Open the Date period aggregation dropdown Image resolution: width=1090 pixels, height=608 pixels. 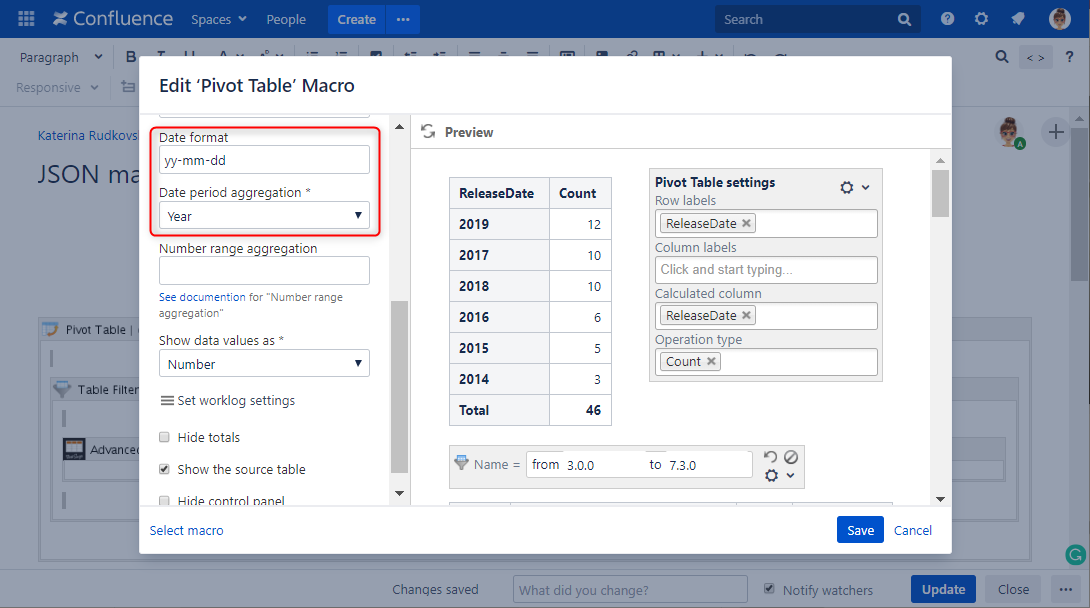pyautogui.click(x=264, y=216)
